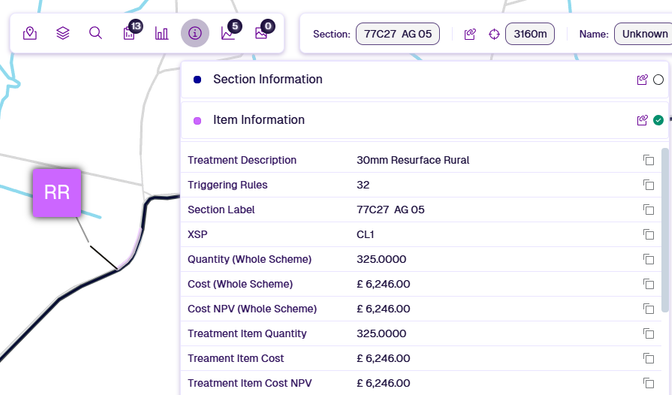Copy the Treament Item Cost value

tap(648, 359)
